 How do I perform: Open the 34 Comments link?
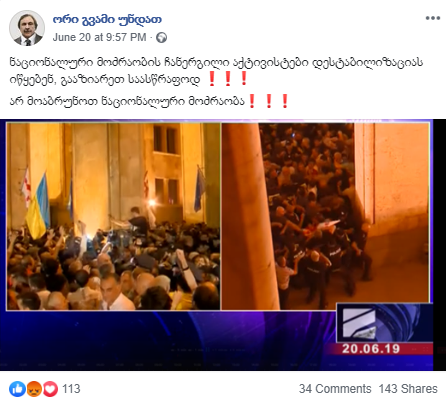[x=335, y=389]
